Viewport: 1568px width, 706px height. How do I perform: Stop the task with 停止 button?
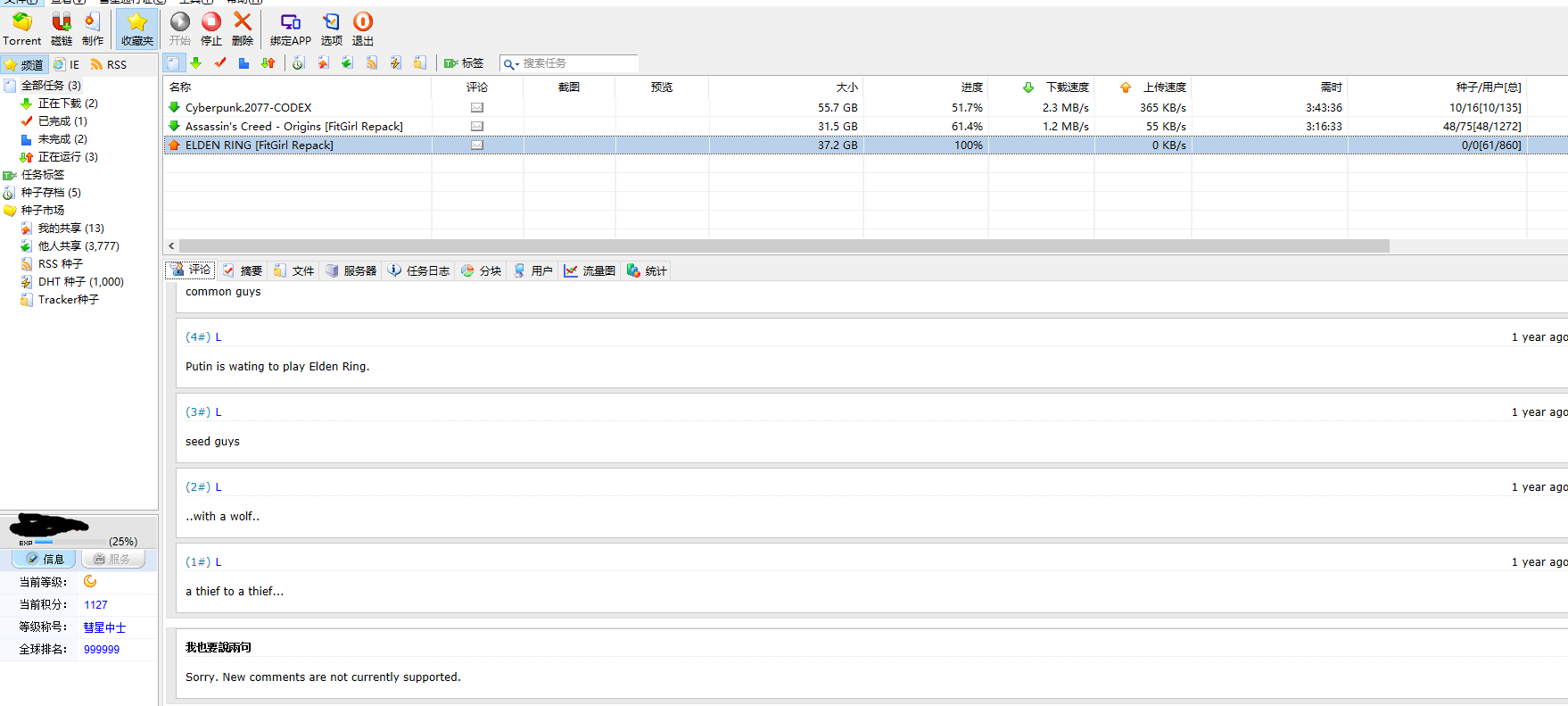point(211,29)
